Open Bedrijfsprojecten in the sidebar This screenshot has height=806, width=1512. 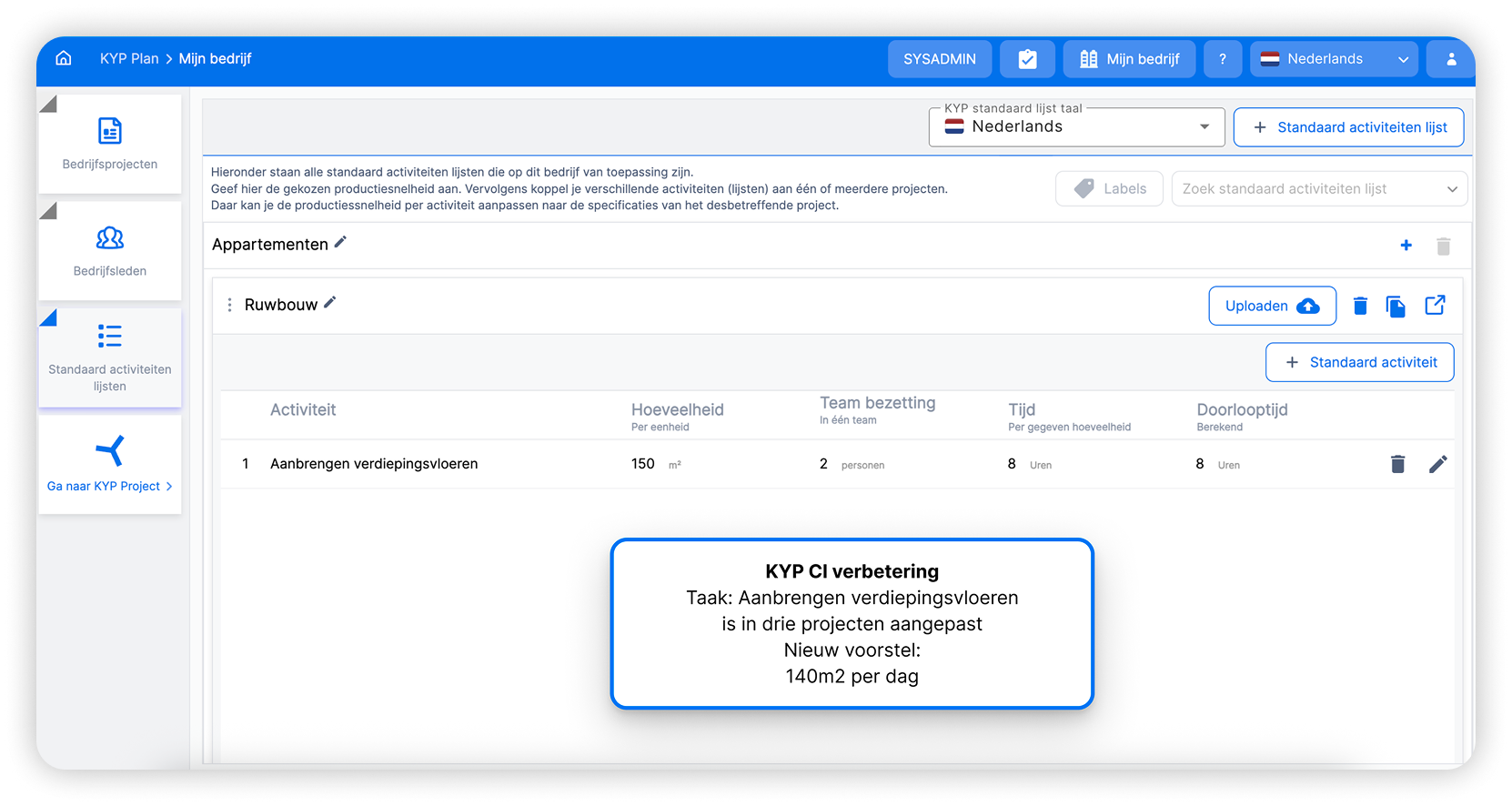110,144
